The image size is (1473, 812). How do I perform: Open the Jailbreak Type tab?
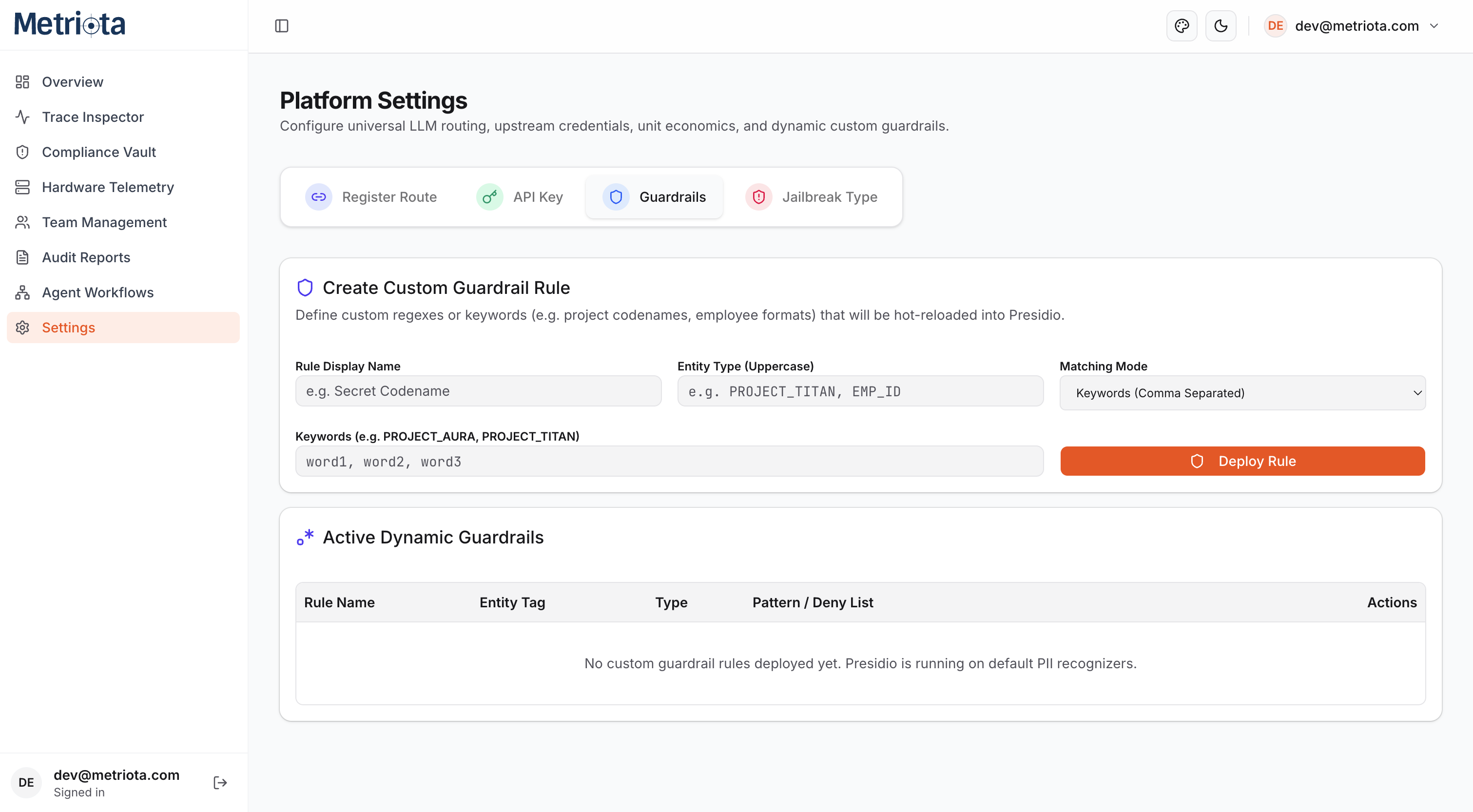812,197
